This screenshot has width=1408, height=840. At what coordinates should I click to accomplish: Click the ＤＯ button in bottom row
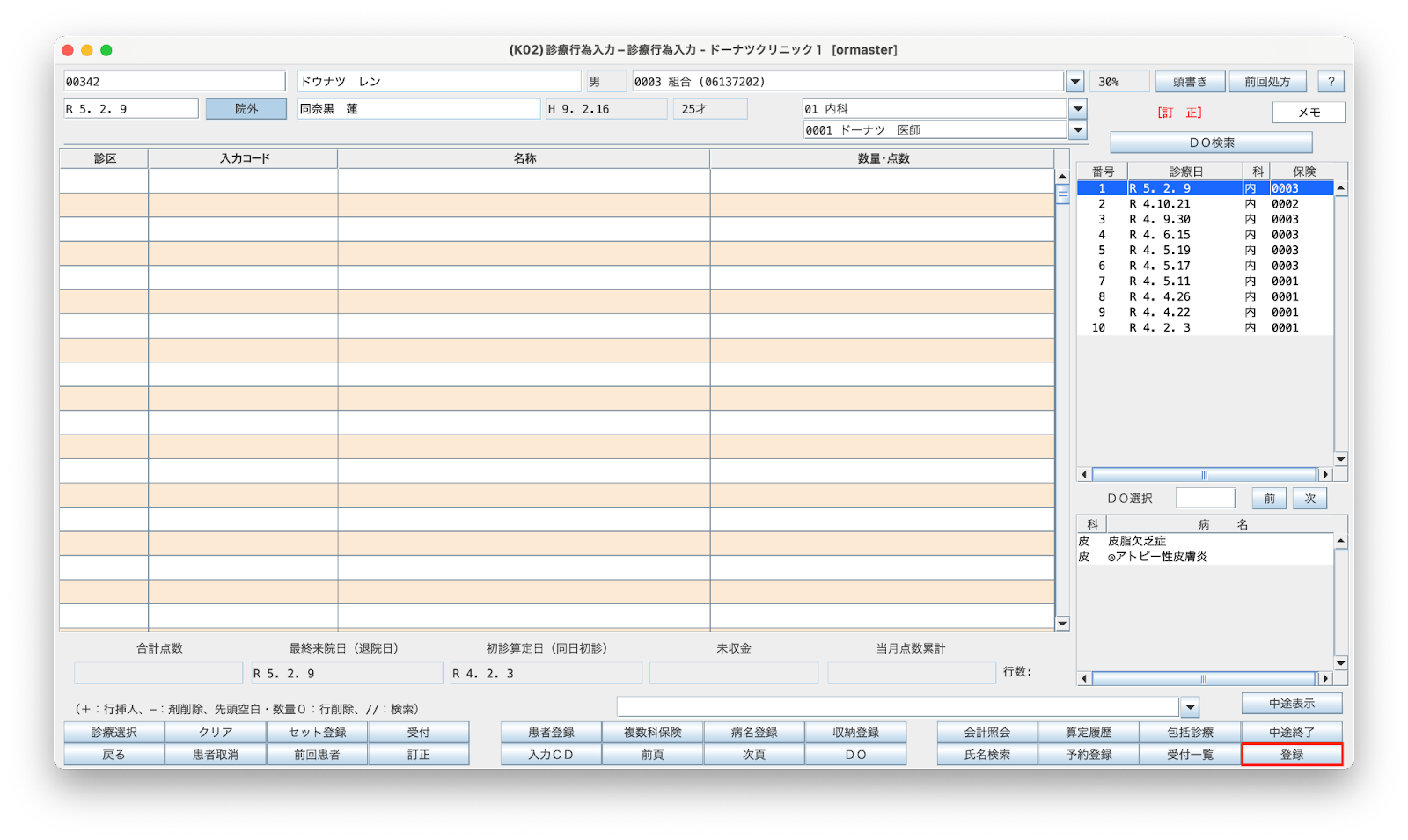point(855,755)
